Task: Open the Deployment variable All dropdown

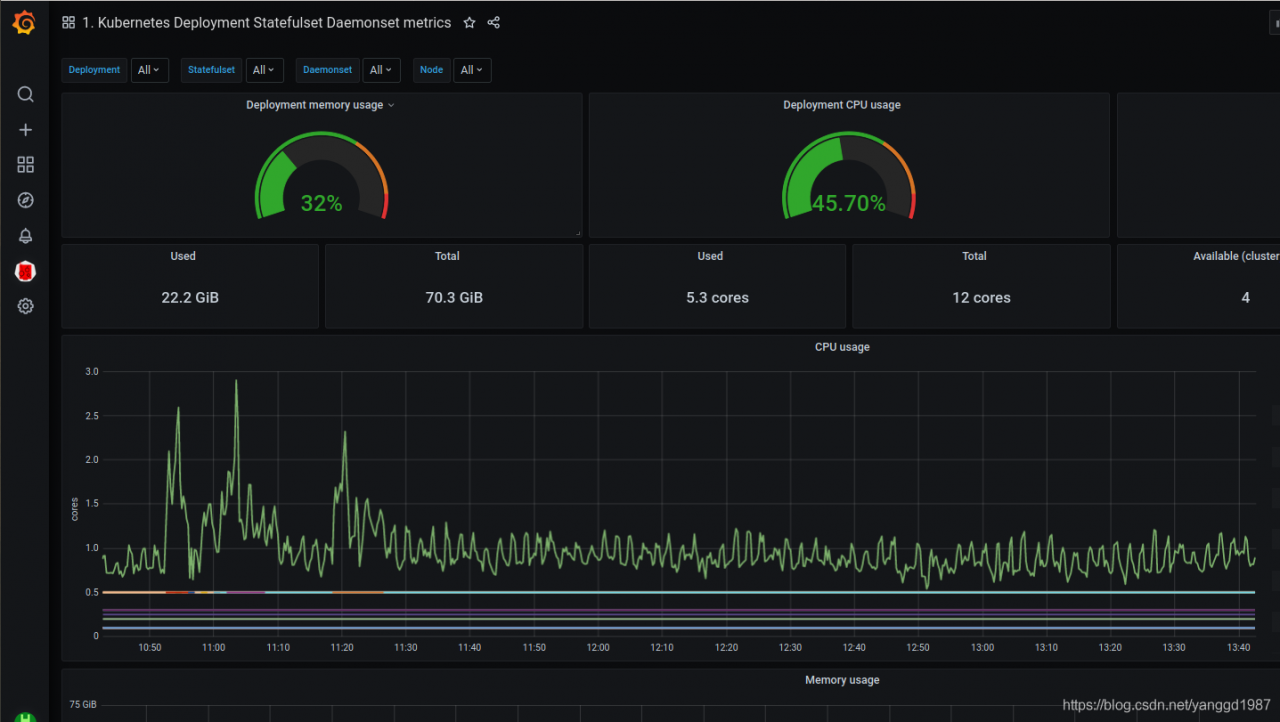Action: pos(149,70)
